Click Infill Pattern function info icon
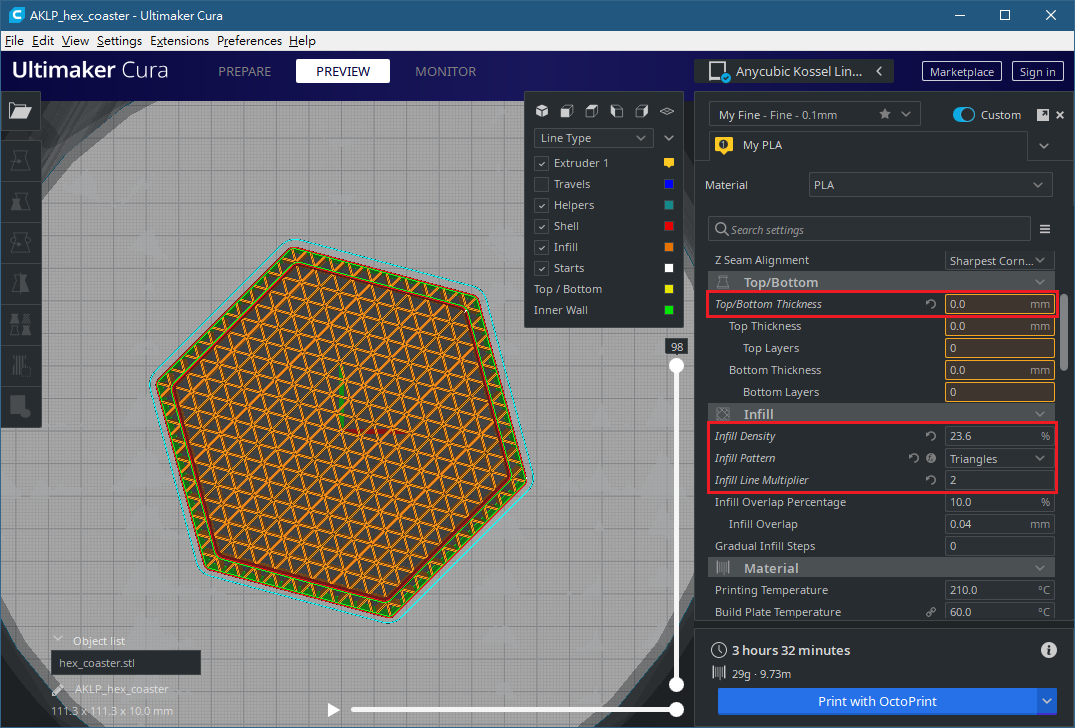The image size is (1075, 728). 931,458
